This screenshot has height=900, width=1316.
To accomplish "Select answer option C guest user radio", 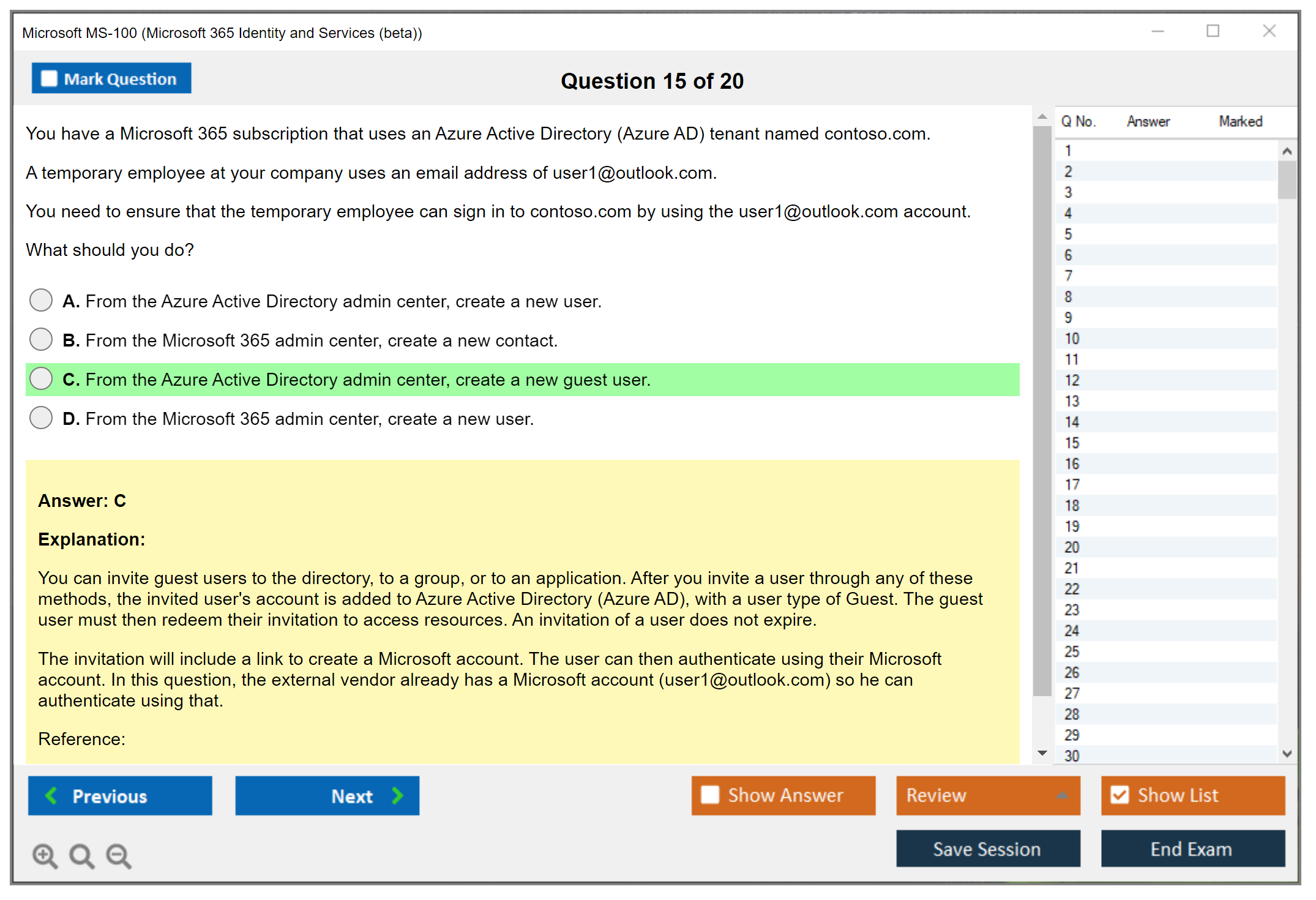I will 41,378.
